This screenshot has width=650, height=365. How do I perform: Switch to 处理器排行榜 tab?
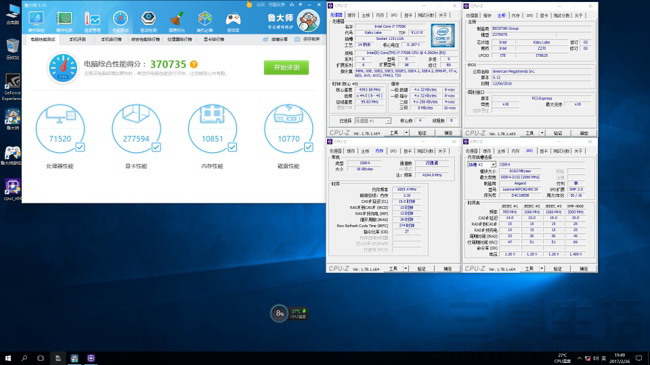point(180,39)
